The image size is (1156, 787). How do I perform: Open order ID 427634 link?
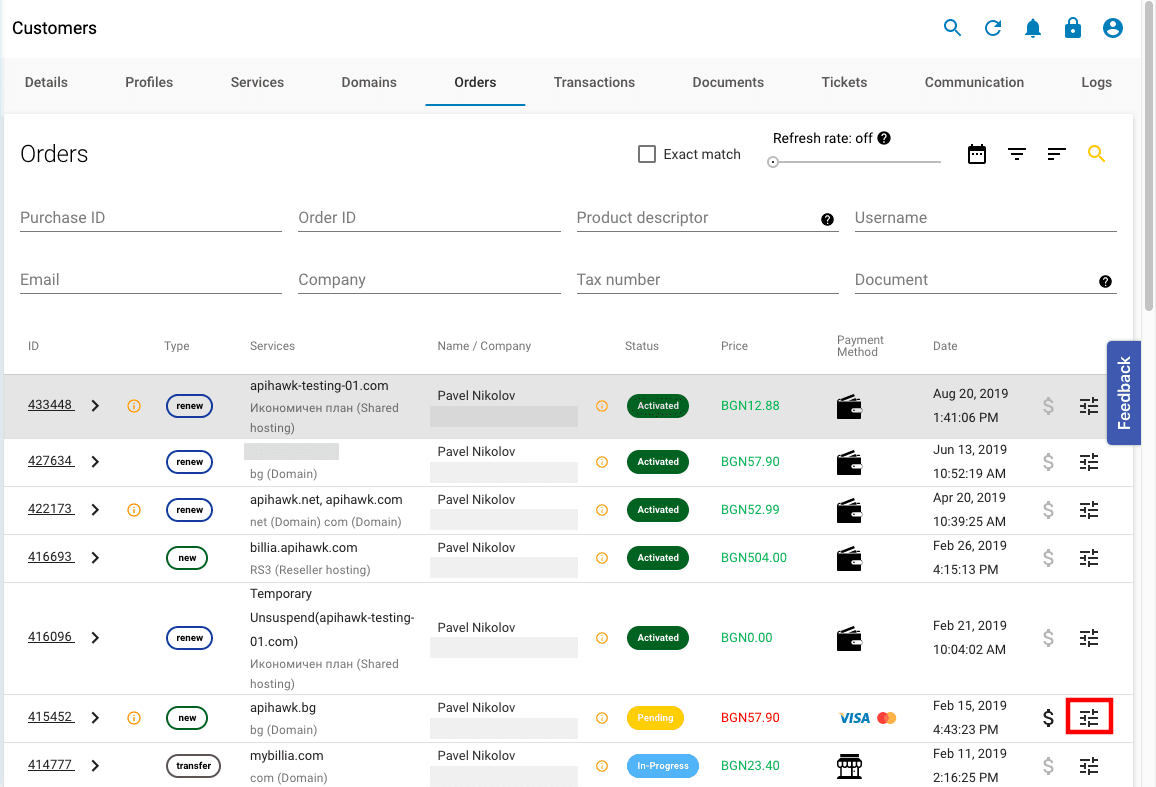50,461
